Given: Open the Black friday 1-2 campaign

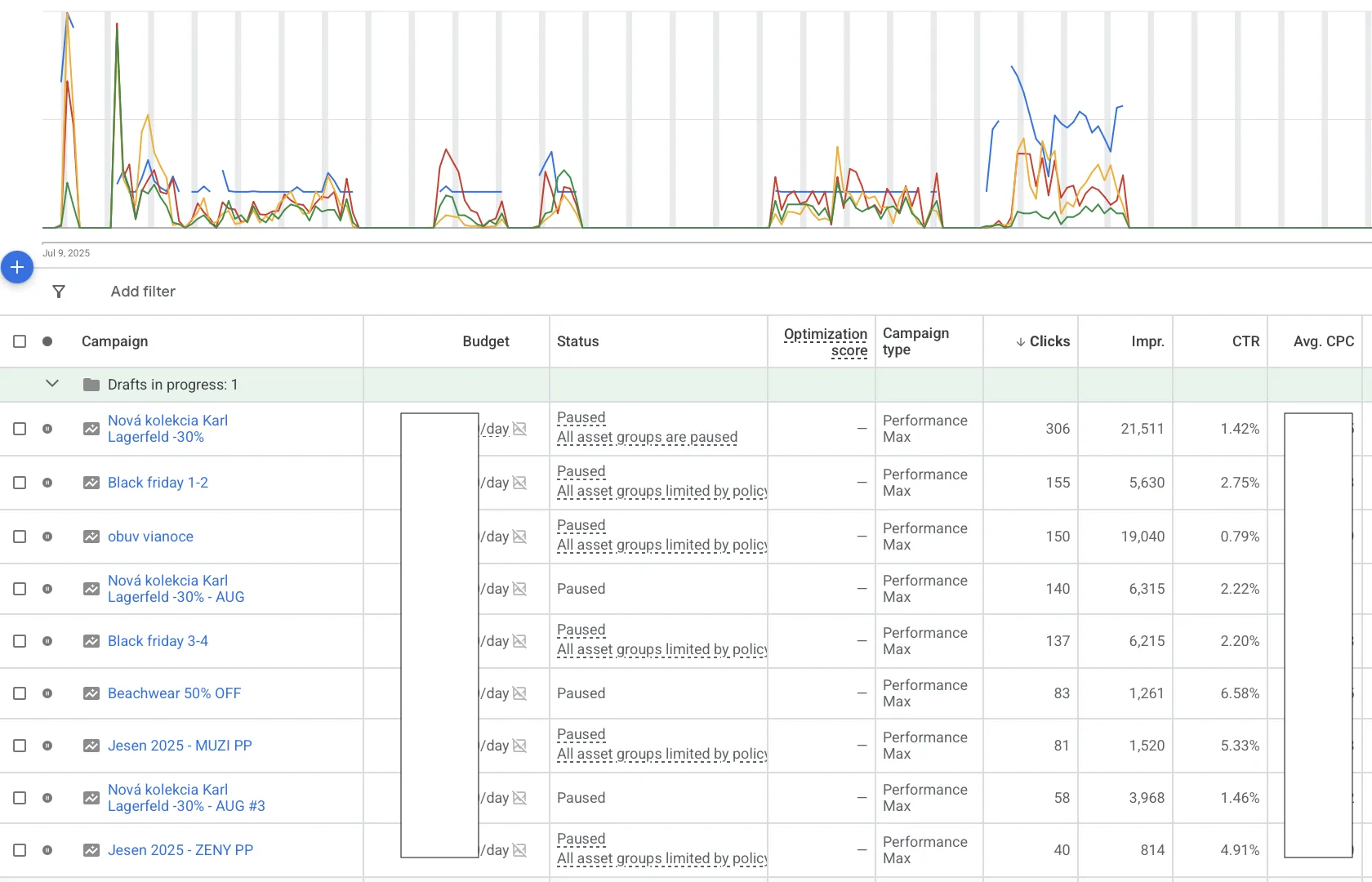Looking at the screenshot, I should (158, 483).
